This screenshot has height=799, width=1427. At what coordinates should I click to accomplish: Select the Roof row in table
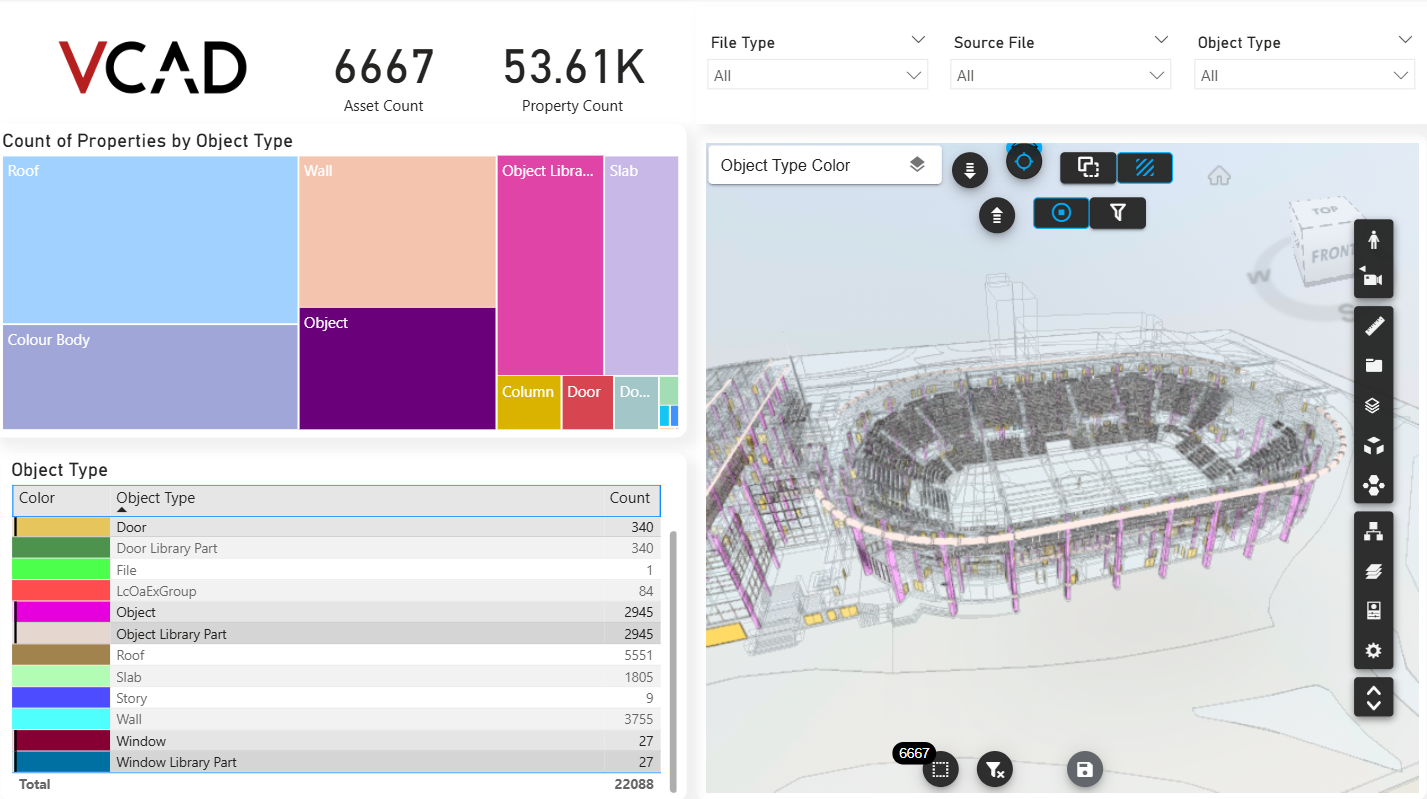336,655
